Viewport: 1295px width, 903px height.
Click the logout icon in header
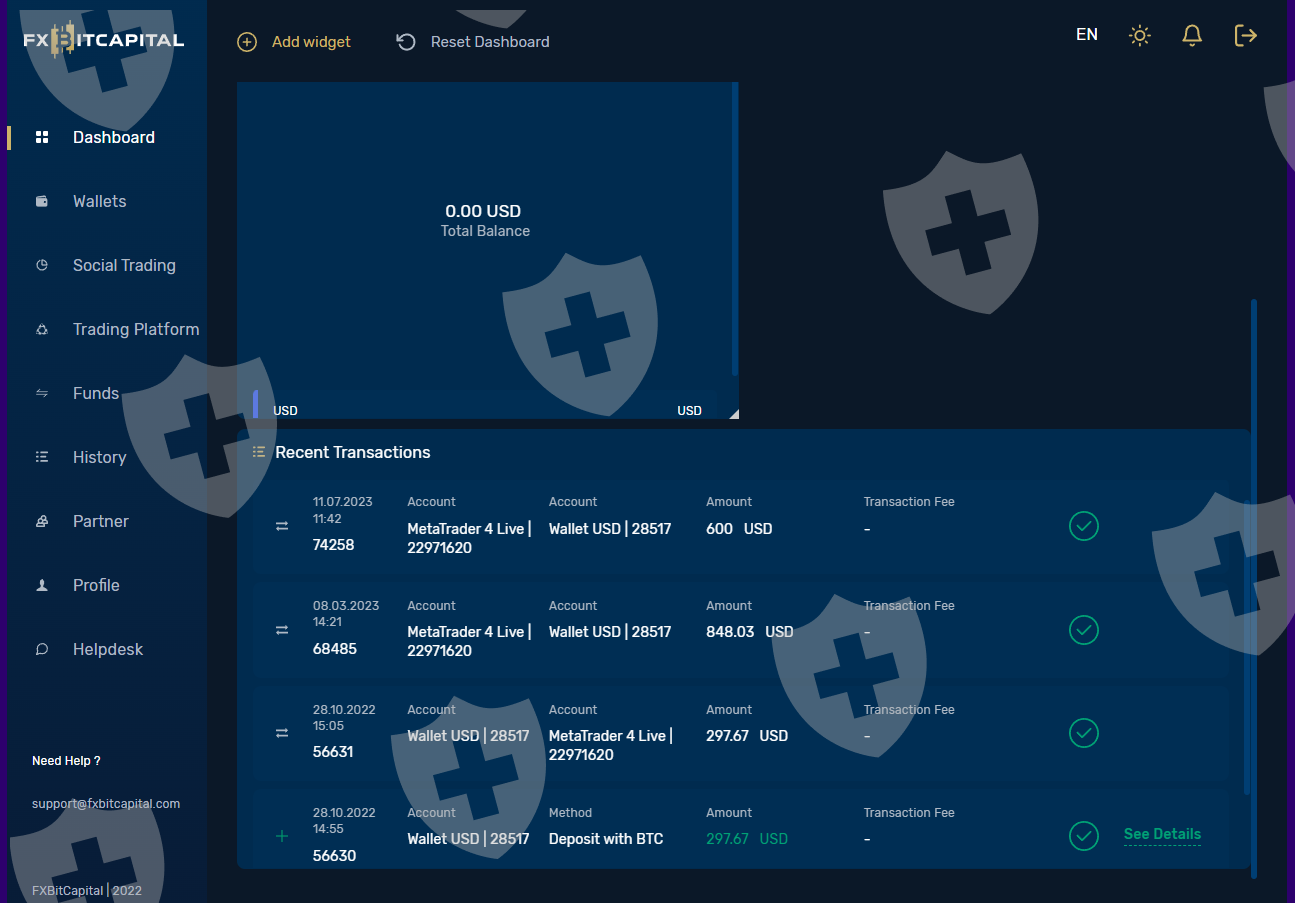coord(1245,36)
